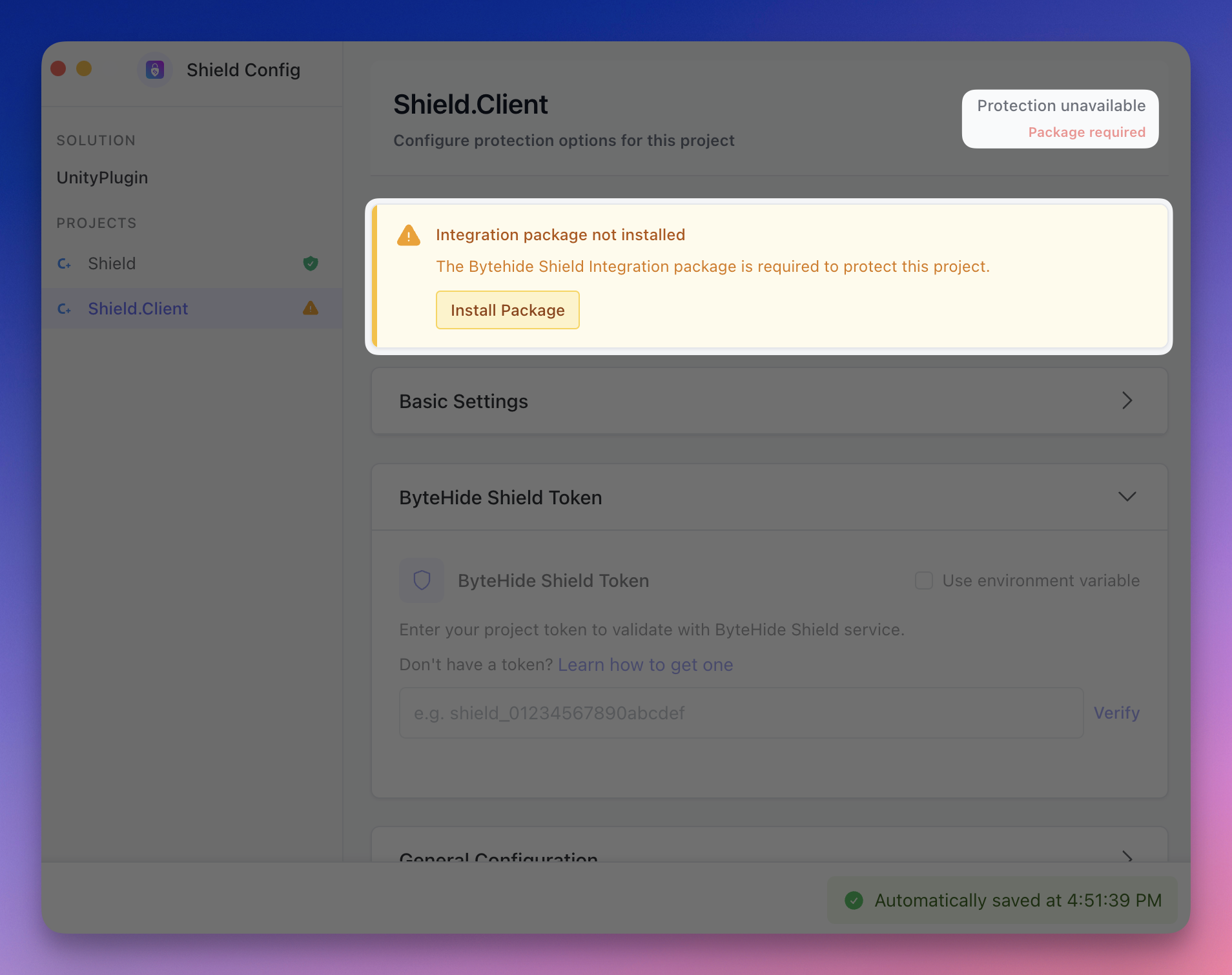Screen dimensions: 1232x975
Task: Click the shield icon beside ByteHide Shield Token
Action: 422,580
